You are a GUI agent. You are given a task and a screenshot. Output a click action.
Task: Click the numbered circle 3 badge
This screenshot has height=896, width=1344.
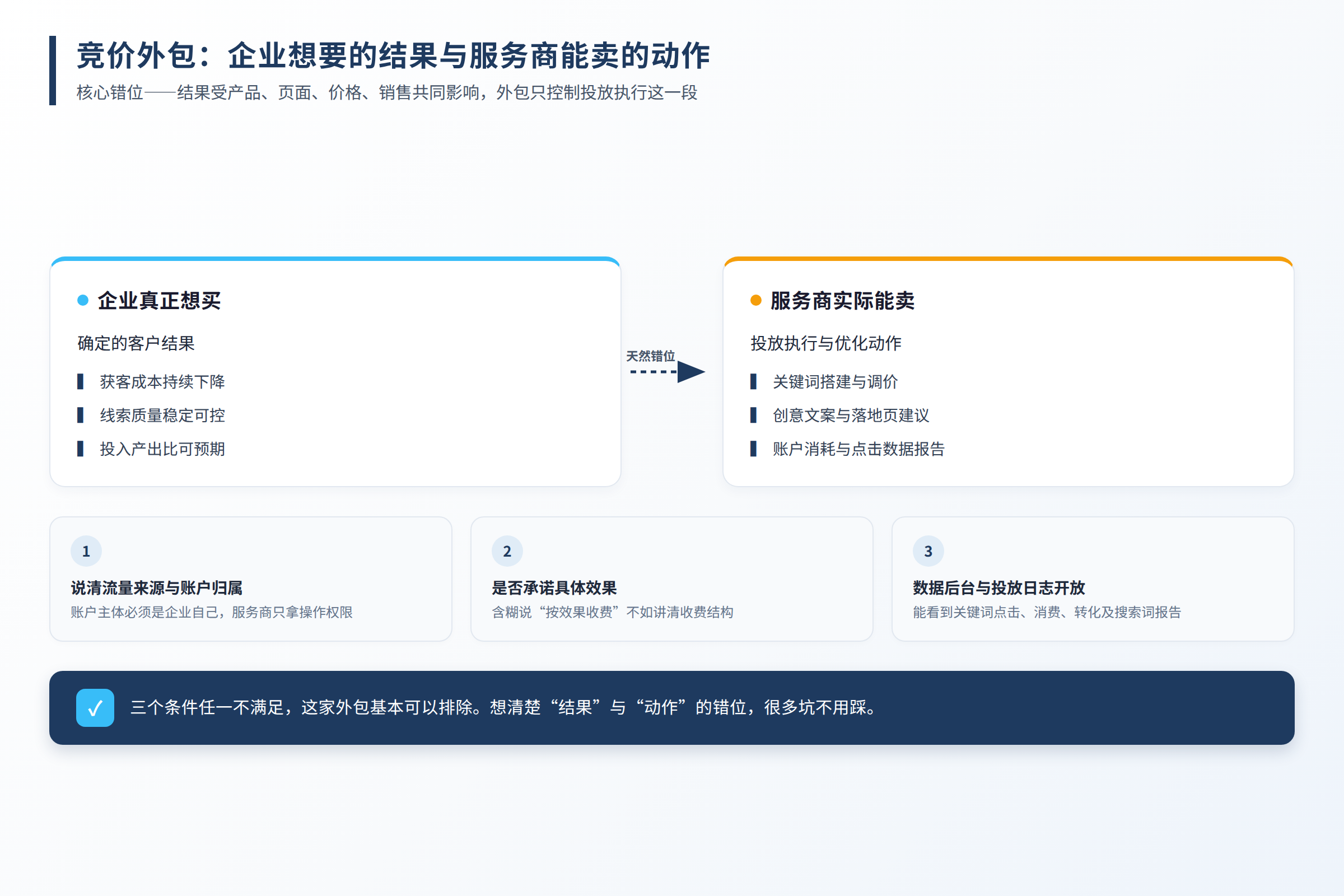coord(928,551)
